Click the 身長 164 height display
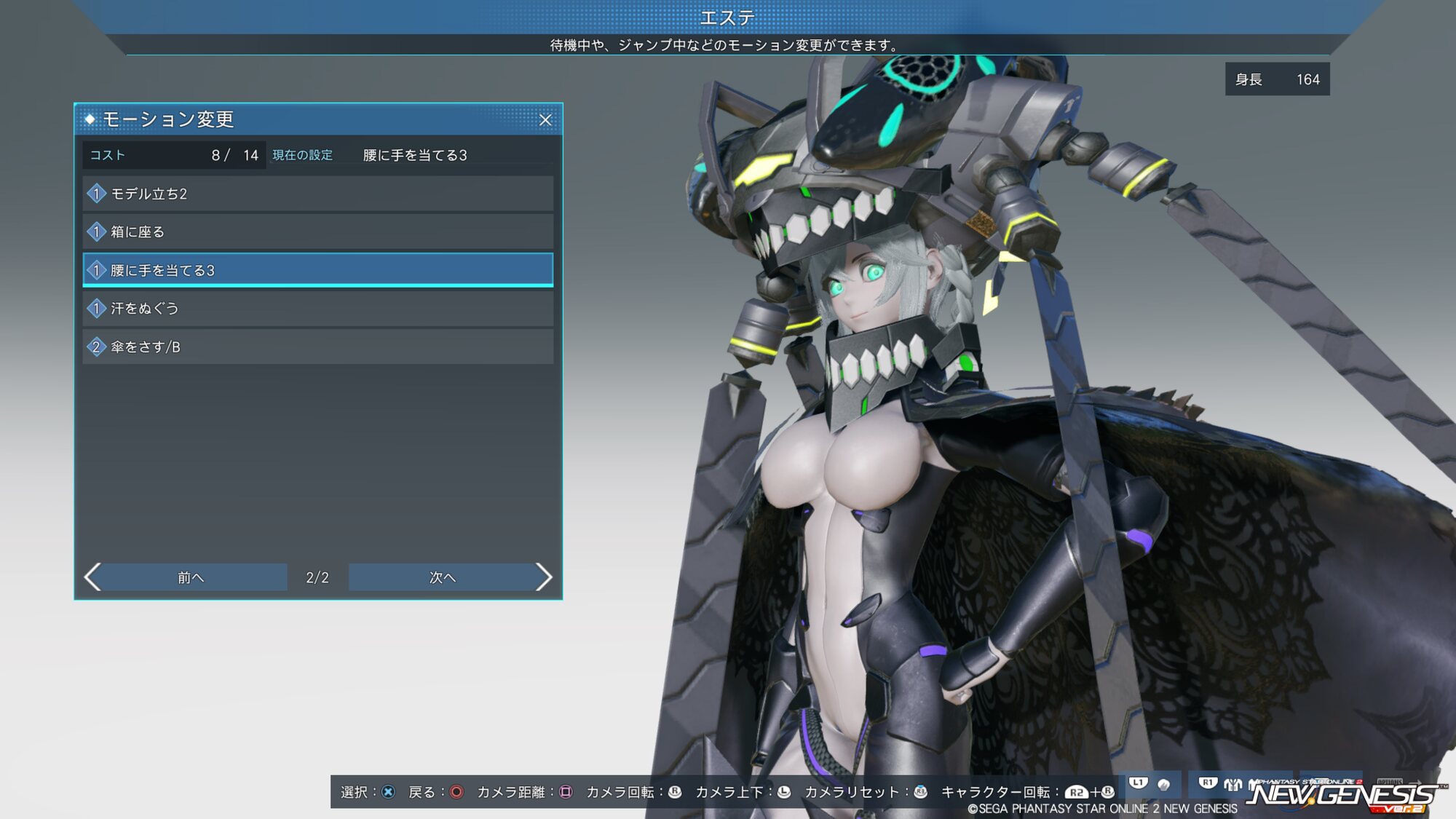 click(x=1277, y=79)
